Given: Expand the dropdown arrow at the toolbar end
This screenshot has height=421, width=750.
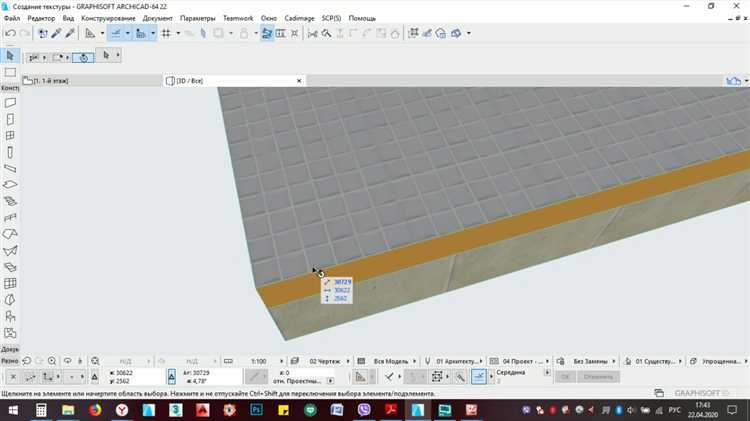Looking at the screenshot, I should (469, 33).
